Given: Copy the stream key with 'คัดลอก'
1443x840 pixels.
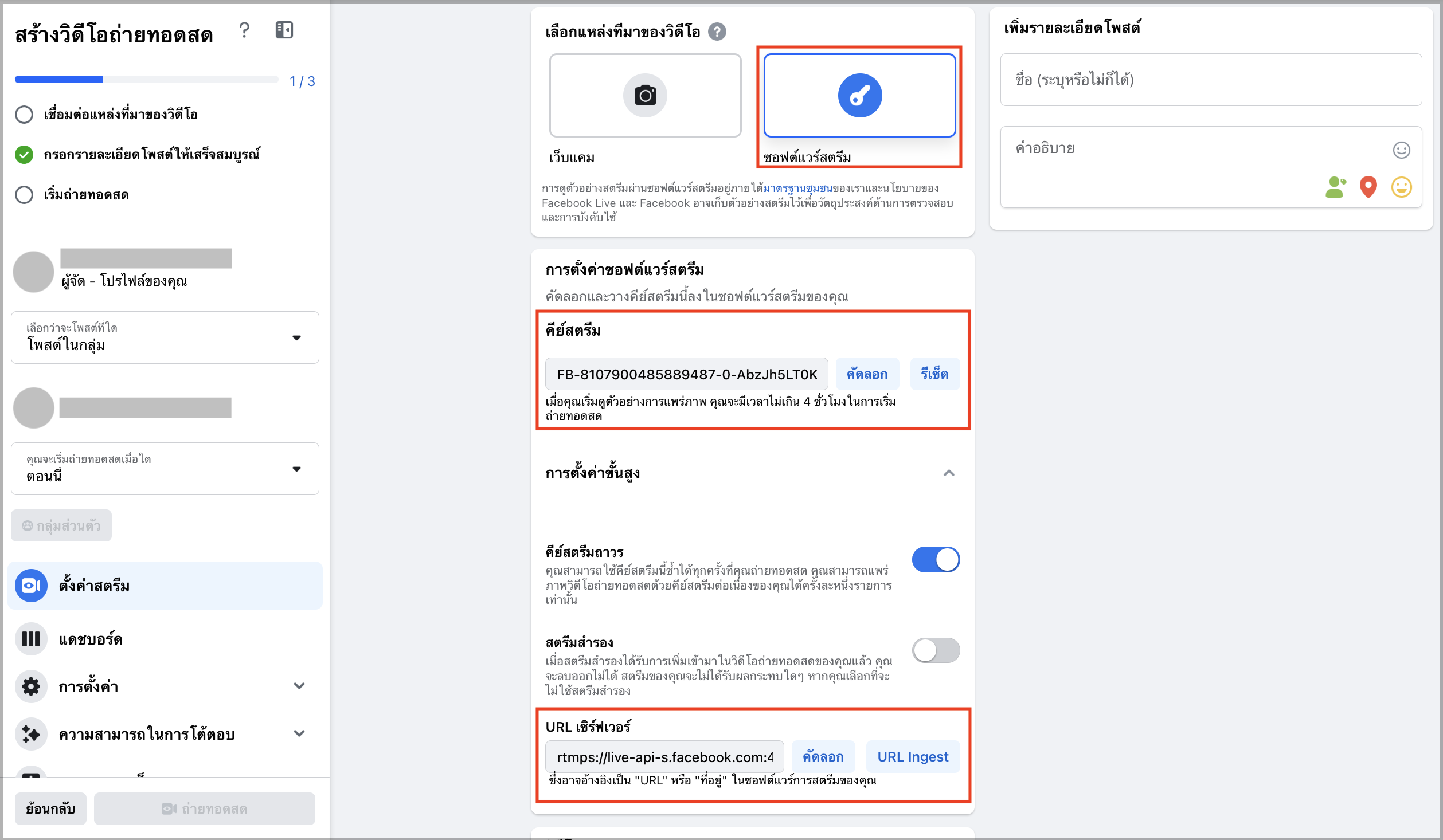Looking at the screenshot, I should coord(867,374).
